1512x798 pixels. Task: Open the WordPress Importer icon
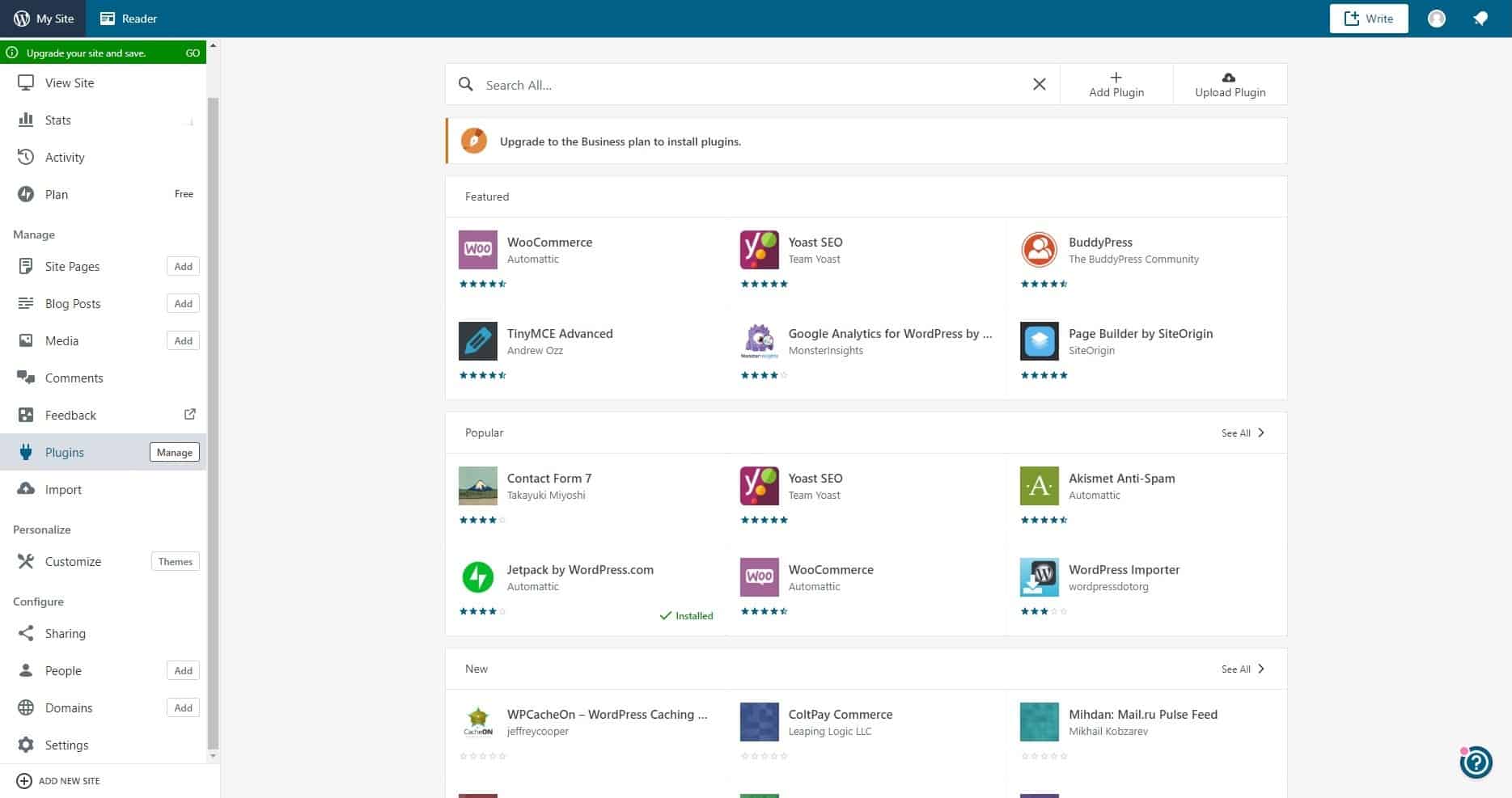point(1040,577)
